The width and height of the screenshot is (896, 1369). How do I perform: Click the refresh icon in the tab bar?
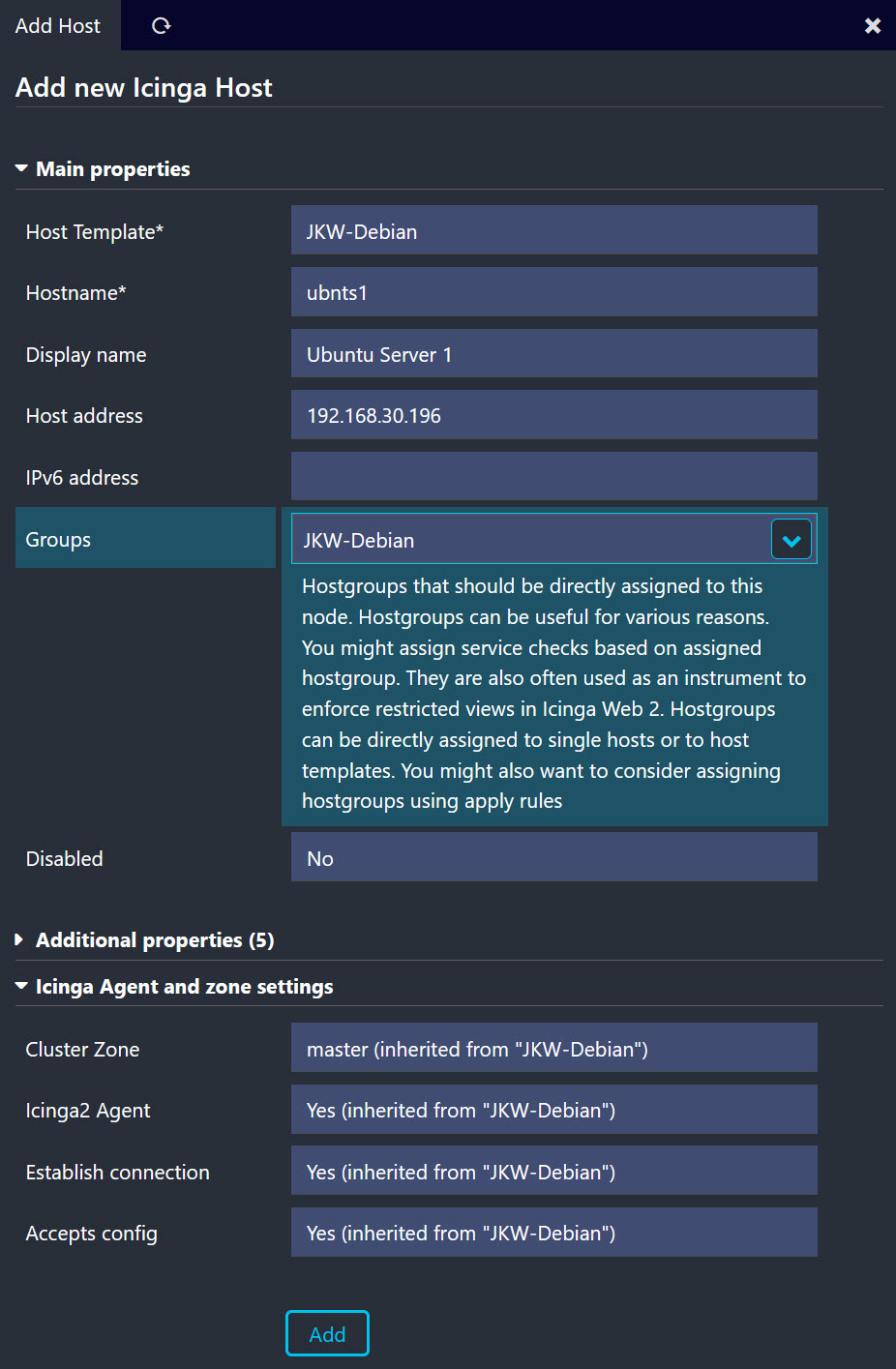click(162, 26)
